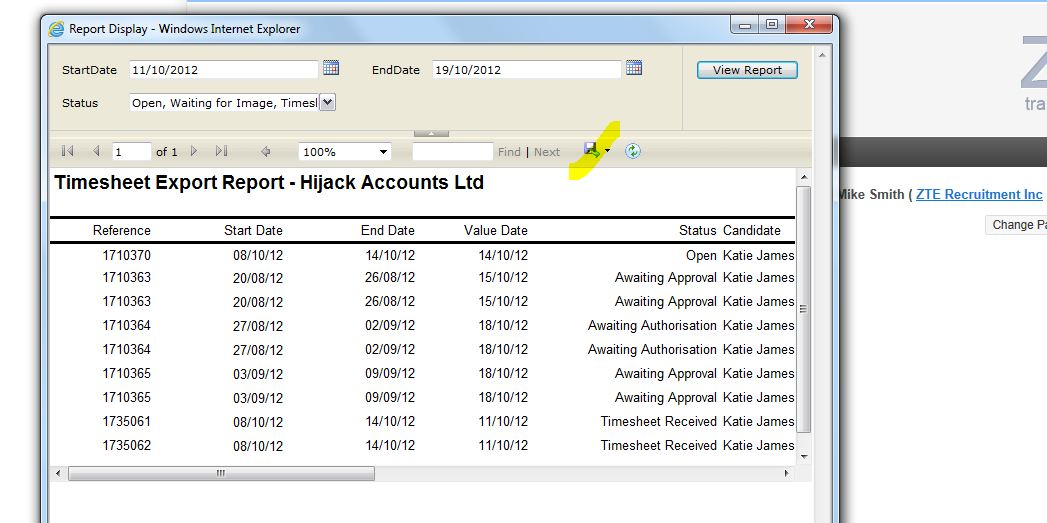
Task: Select reference 1710370
Action: tap(126, 254)
